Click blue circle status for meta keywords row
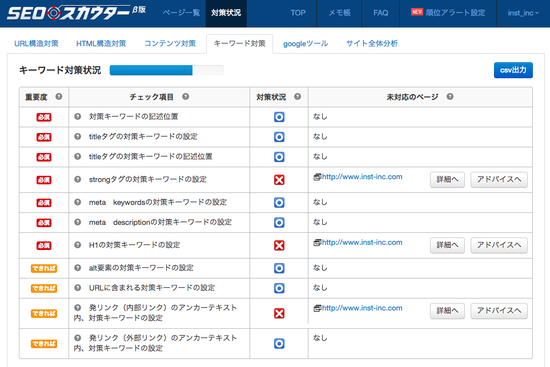 click(279, 202)
